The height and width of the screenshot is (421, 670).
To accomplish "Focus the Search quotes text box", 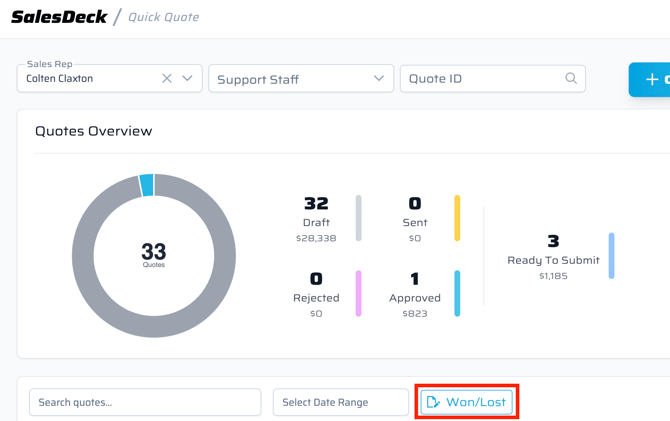I will coord(145,402).
